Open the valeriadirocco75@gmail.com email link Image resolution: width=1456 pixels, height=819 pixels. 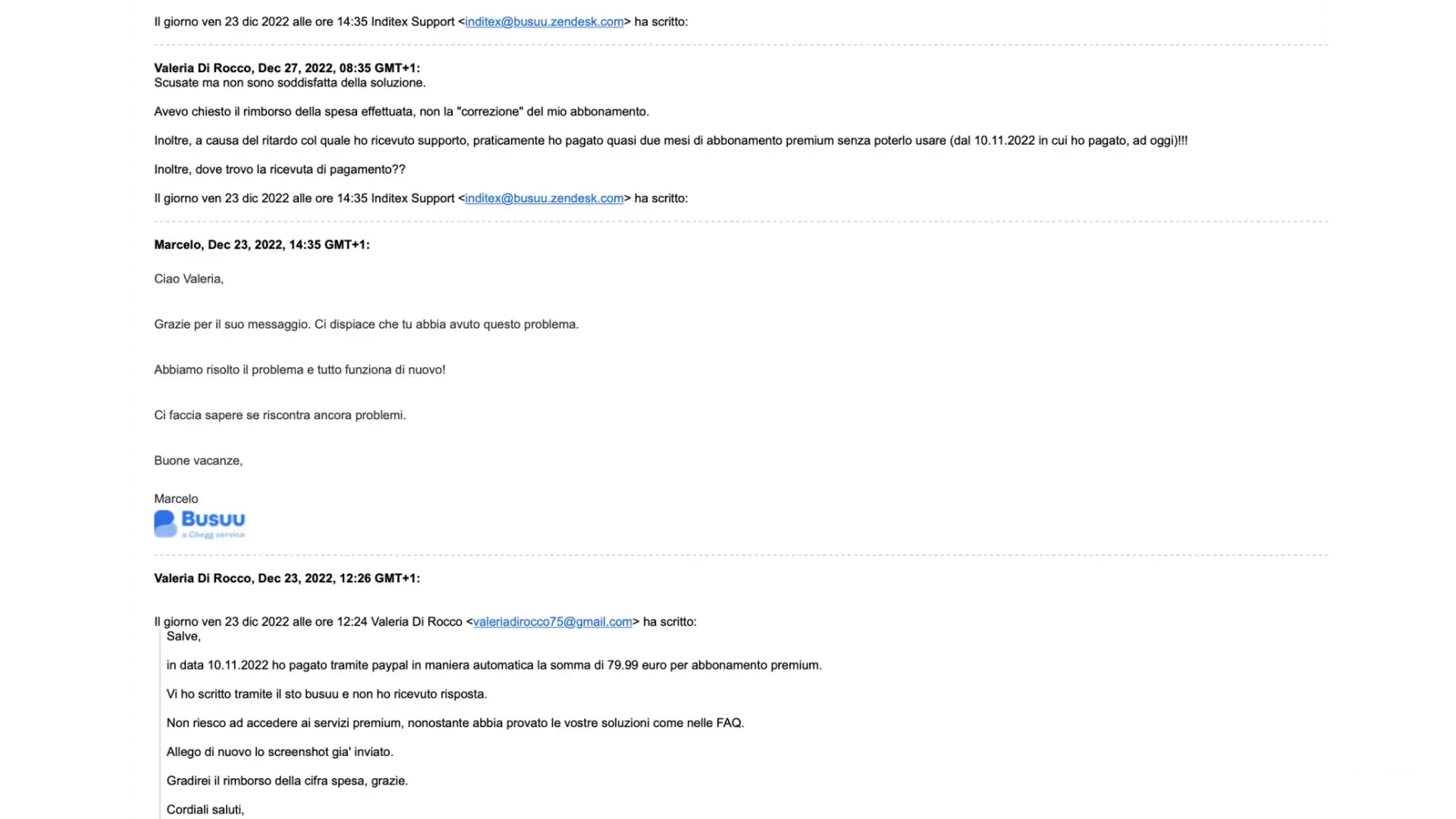coord(553,622)
